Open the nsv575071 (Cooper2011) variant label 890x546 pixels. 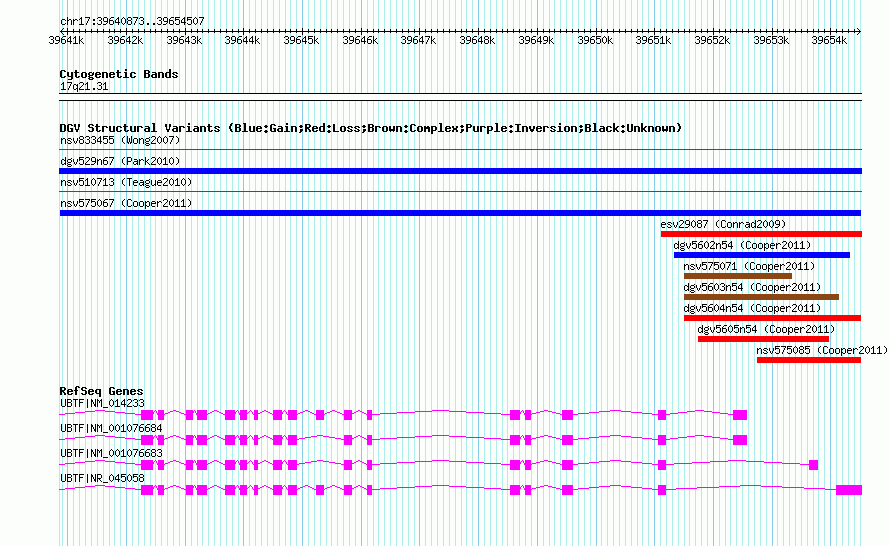(749, 266)
